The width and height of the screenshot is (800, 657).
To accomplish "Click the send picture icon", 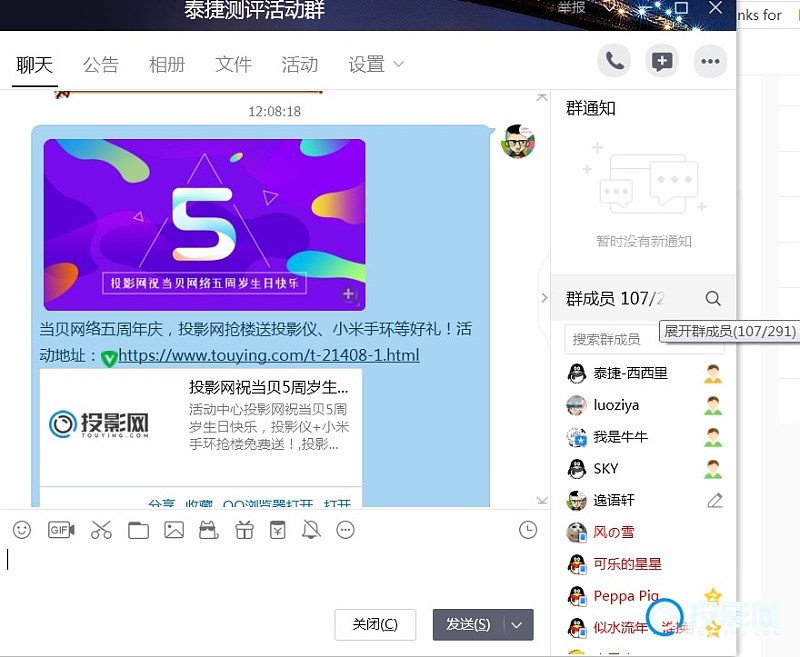I will click(x=174, y=530).
